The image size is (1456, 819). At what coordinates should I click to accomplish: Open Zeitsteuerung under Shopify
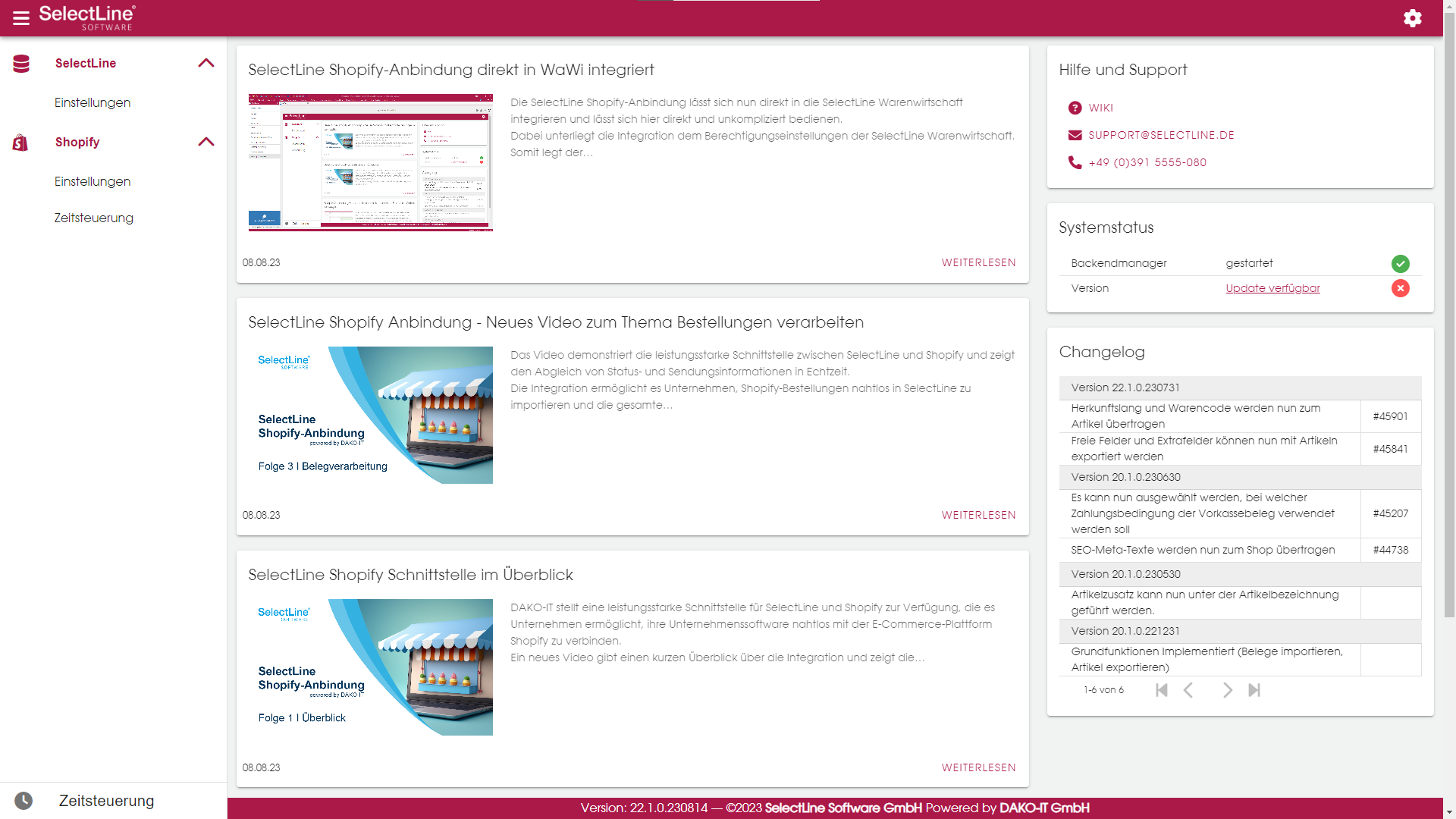pos(94,218)
